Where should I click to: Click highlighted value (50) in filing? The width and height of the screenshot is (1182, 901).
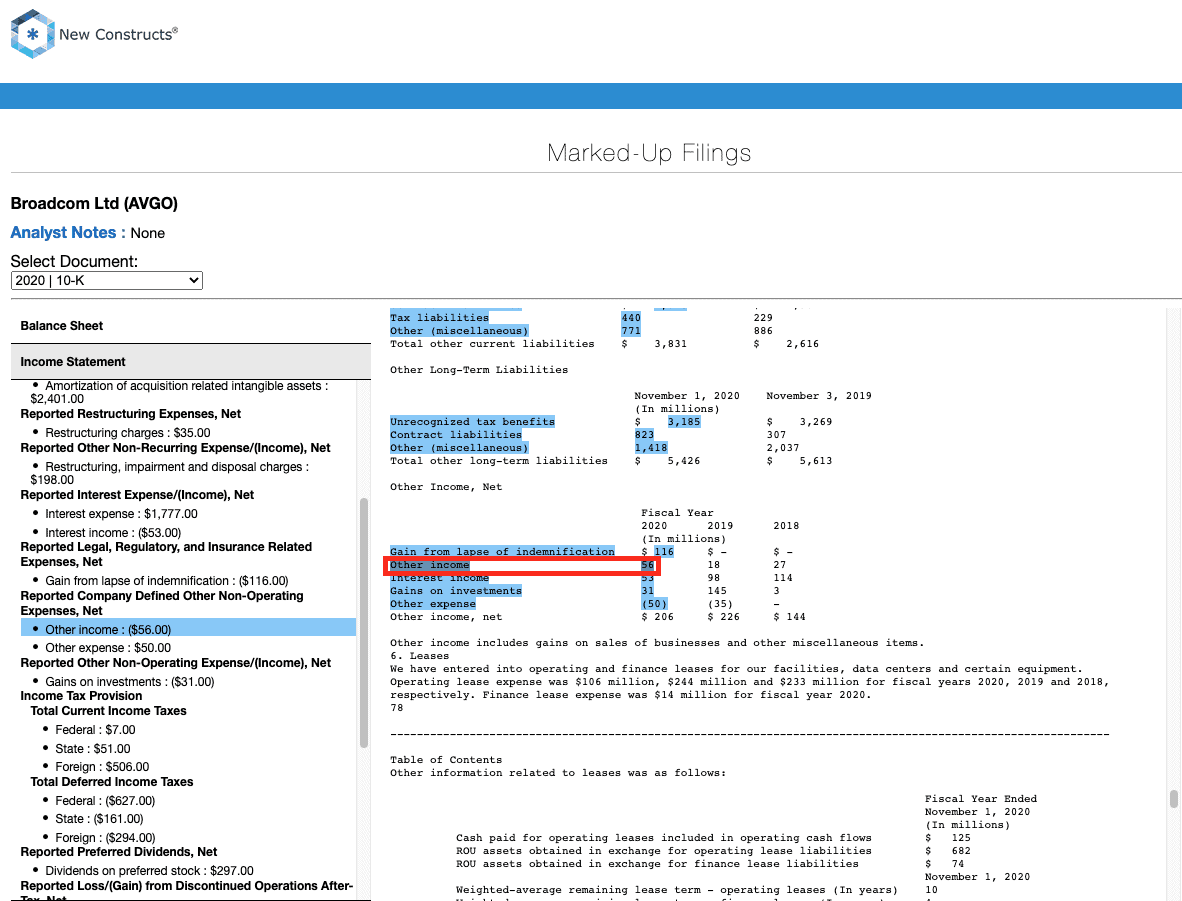pos(654,604)
